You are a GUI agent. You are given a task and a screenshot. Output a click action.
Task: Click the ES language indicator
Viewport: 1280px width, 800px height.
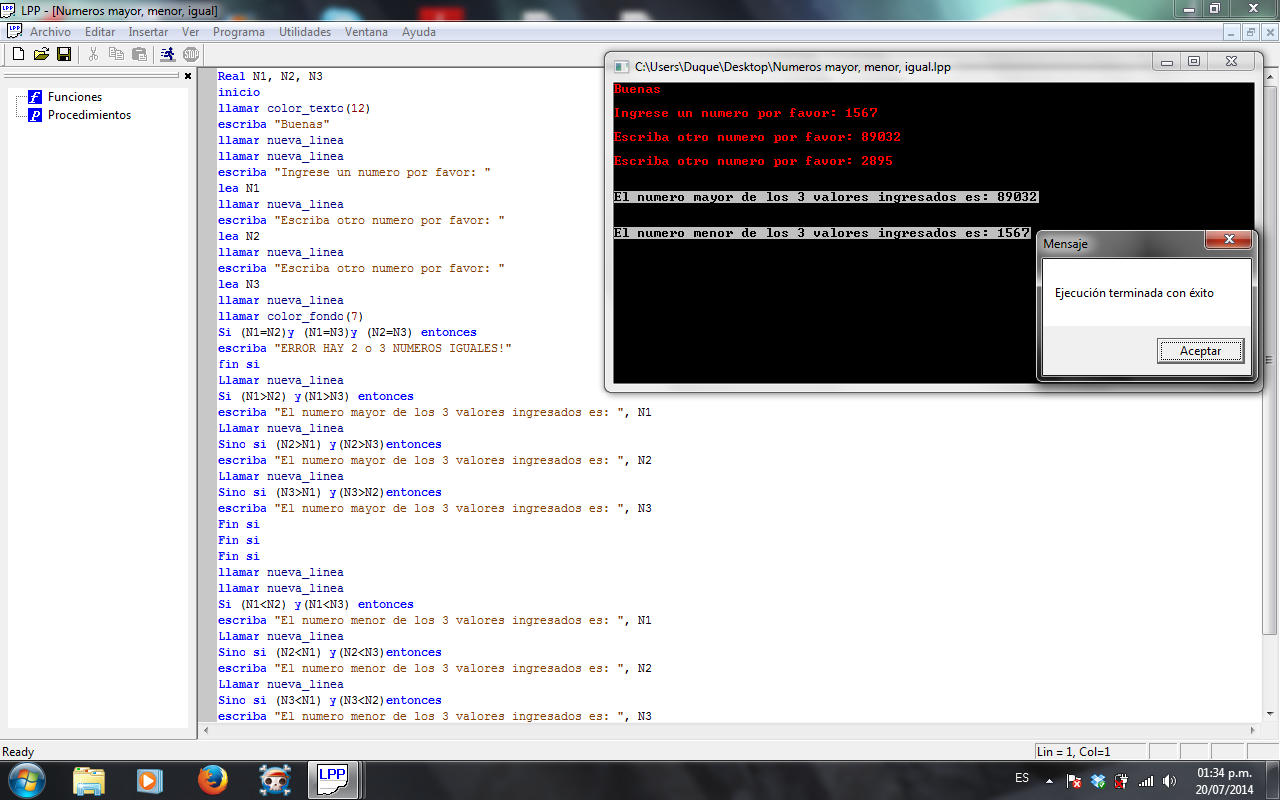coord(1021,778)
